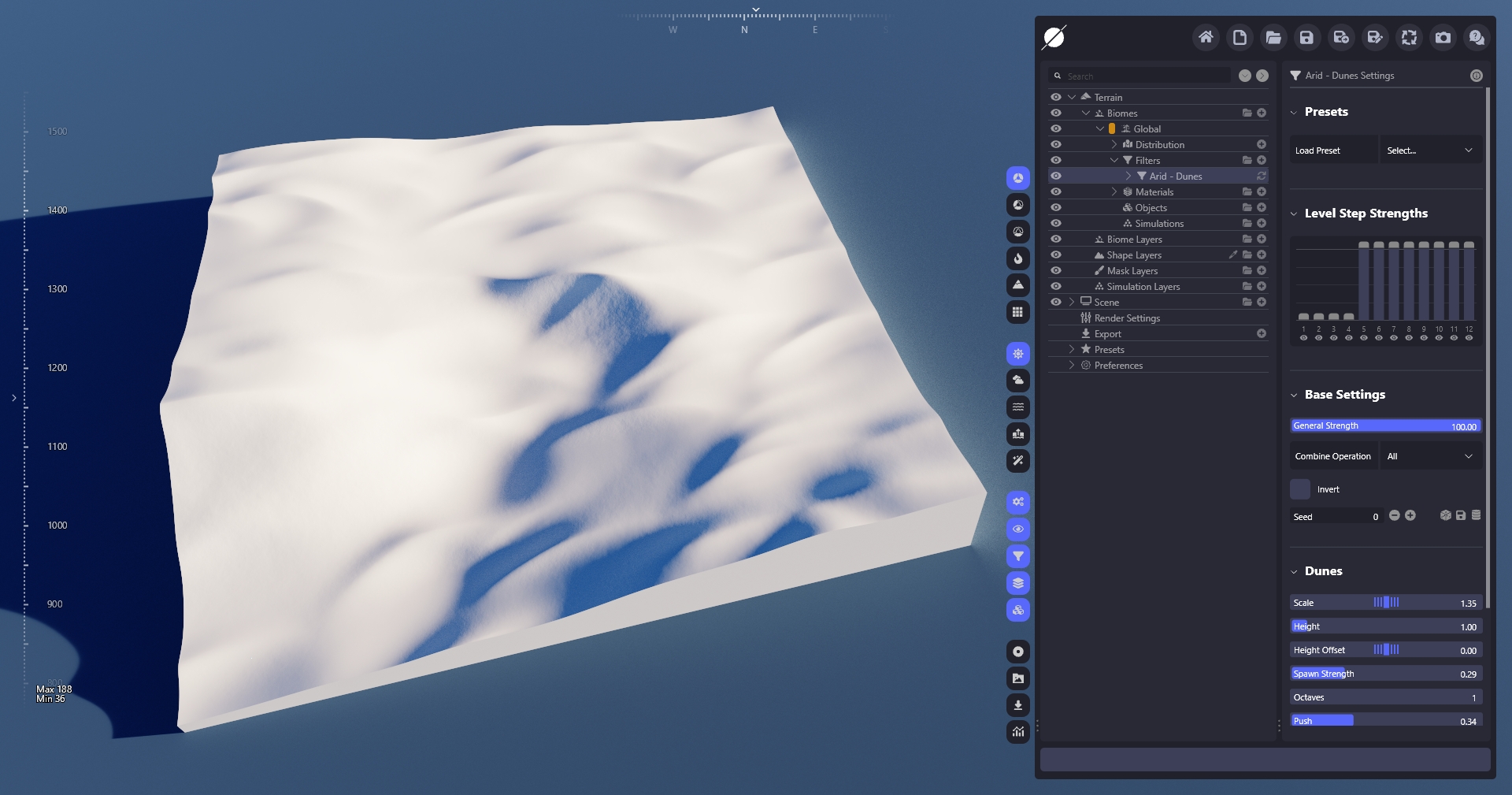Create a new file with the document icon
The image size is (1512, 795).
[x=1240, y=37]
